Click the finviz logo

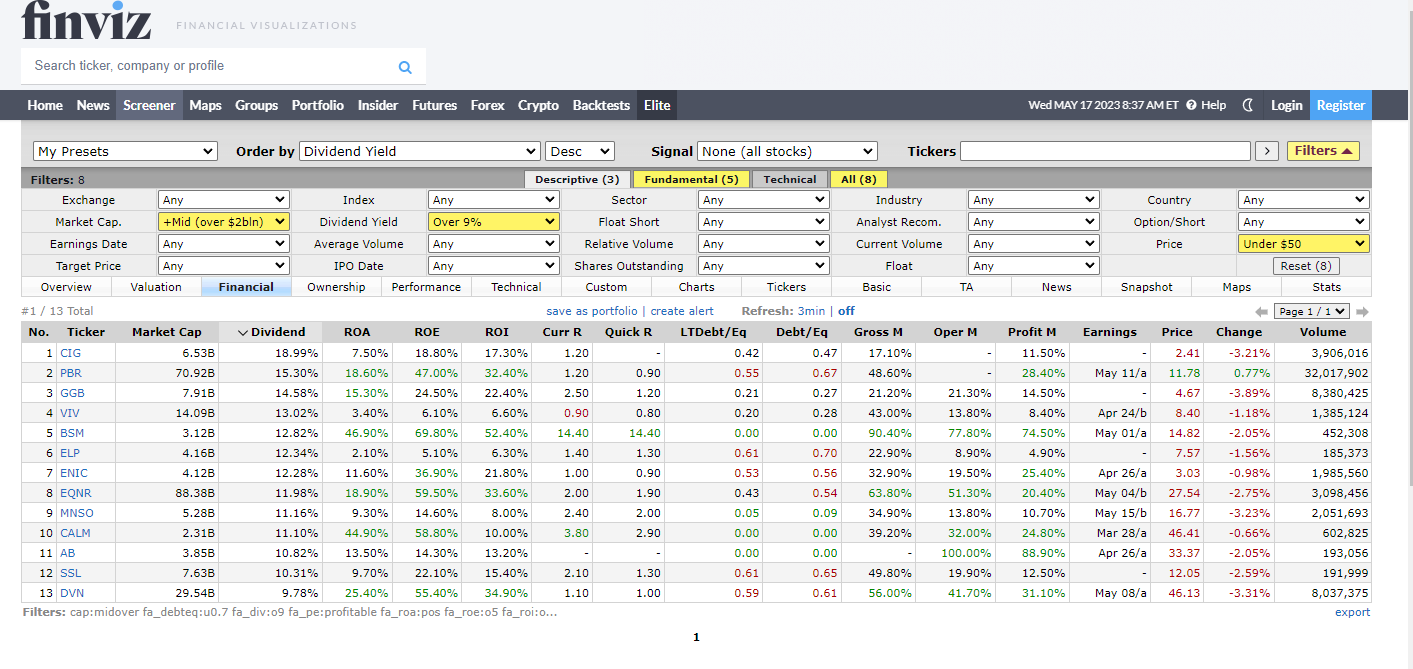click(x=86, y=20)
